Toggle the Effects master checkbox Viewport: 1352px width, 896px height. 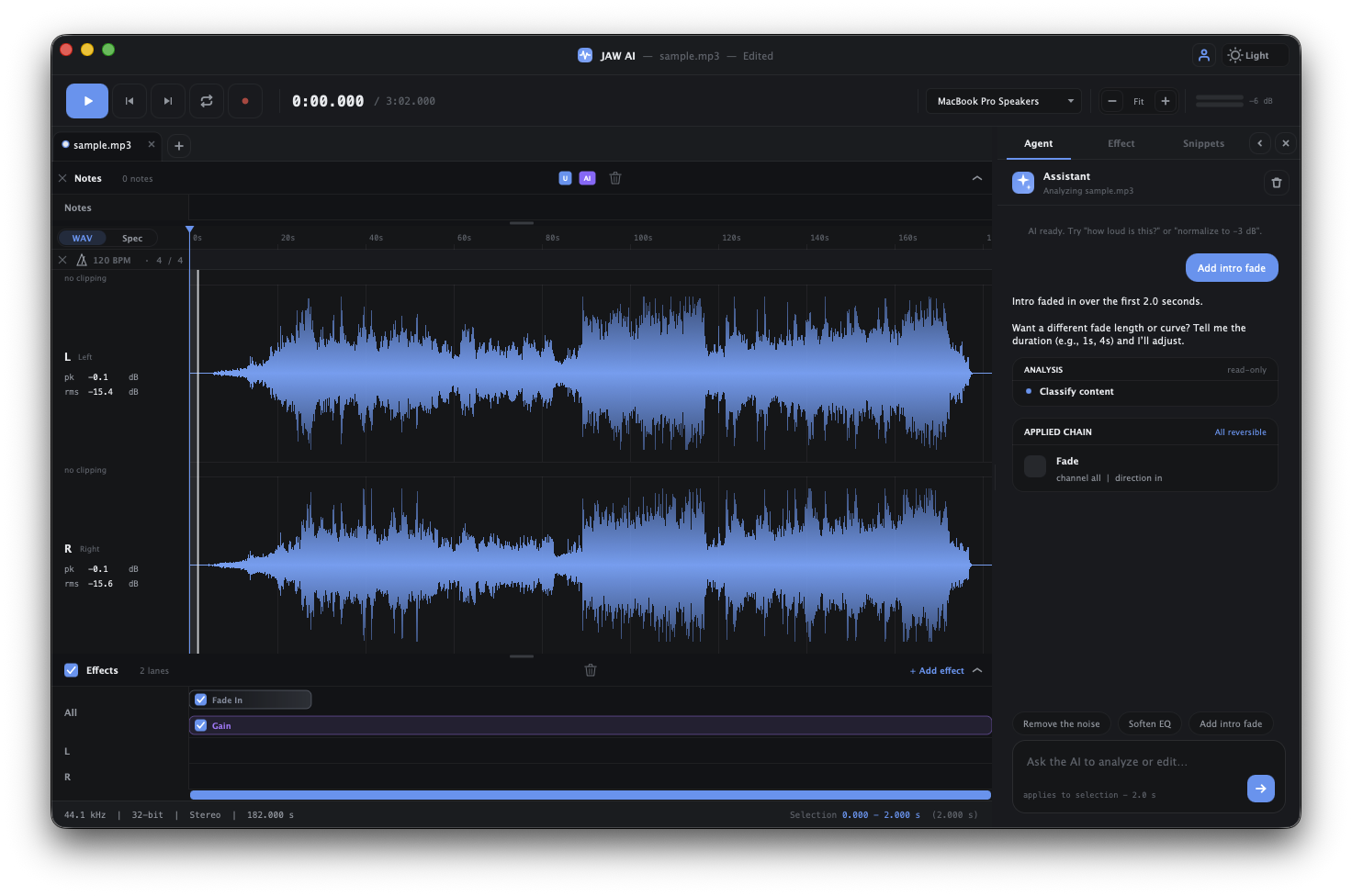coord(72,670)
